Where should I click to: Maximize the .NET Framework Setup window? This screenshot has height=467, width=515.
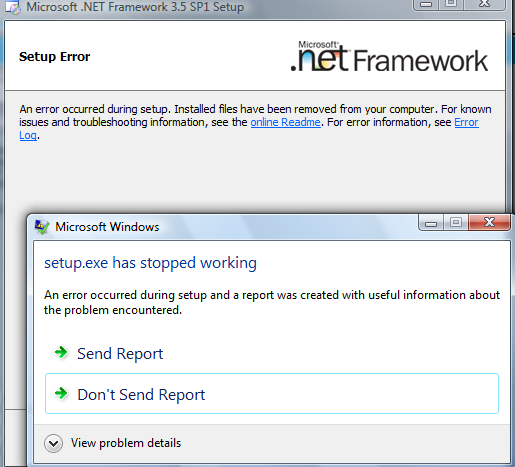(451, 4)
